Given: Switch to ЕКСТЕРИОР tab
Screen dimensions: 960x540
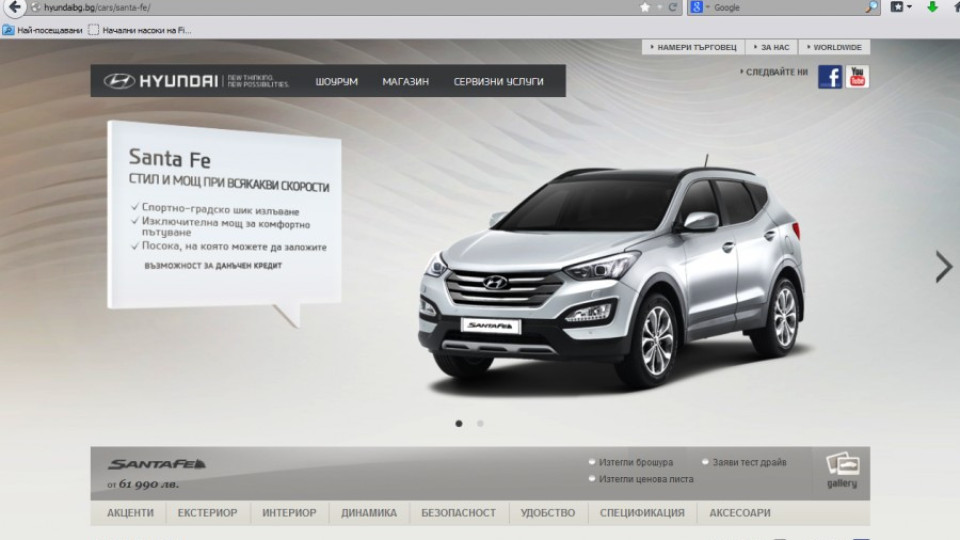Looking at the screenshot, I should (x=208, y=513).
